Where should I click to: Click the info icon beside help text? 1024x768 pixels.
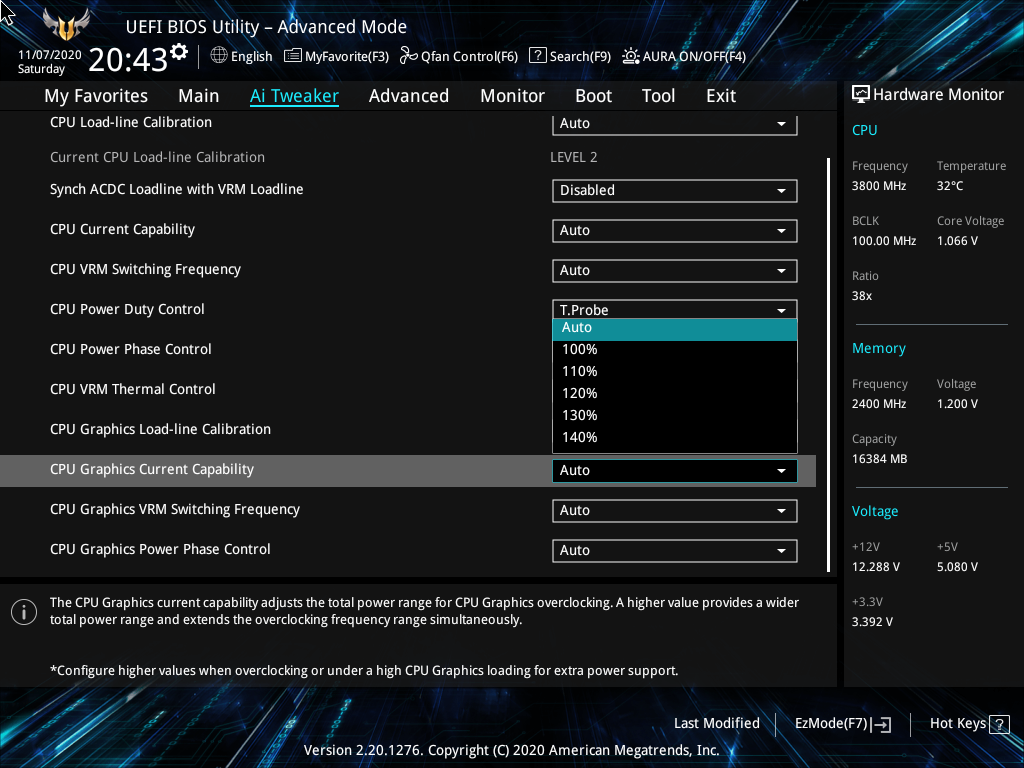coord(23,612)
